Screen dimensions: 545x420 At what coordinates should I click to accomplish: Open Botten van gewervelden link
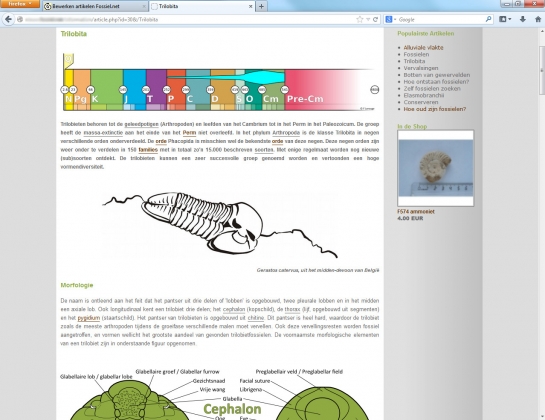(x=437, y=75)
